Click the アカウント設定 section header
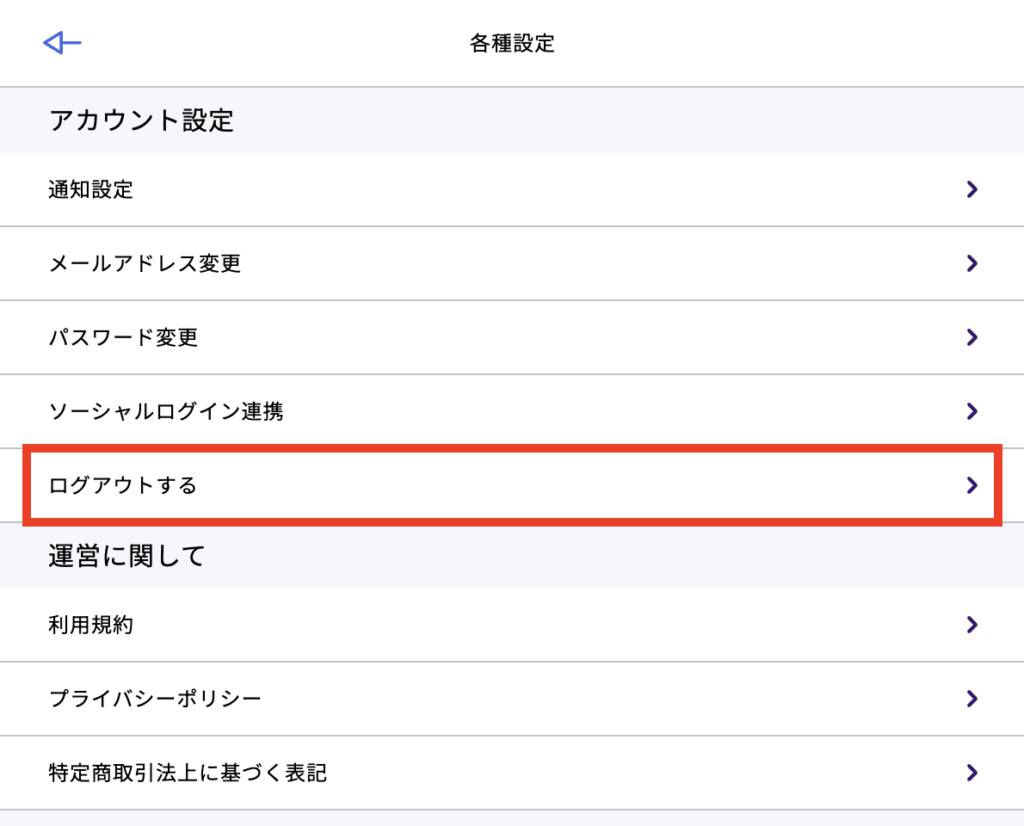The width and height of the screenshot is (1024, 826). (x=141, y=121)
